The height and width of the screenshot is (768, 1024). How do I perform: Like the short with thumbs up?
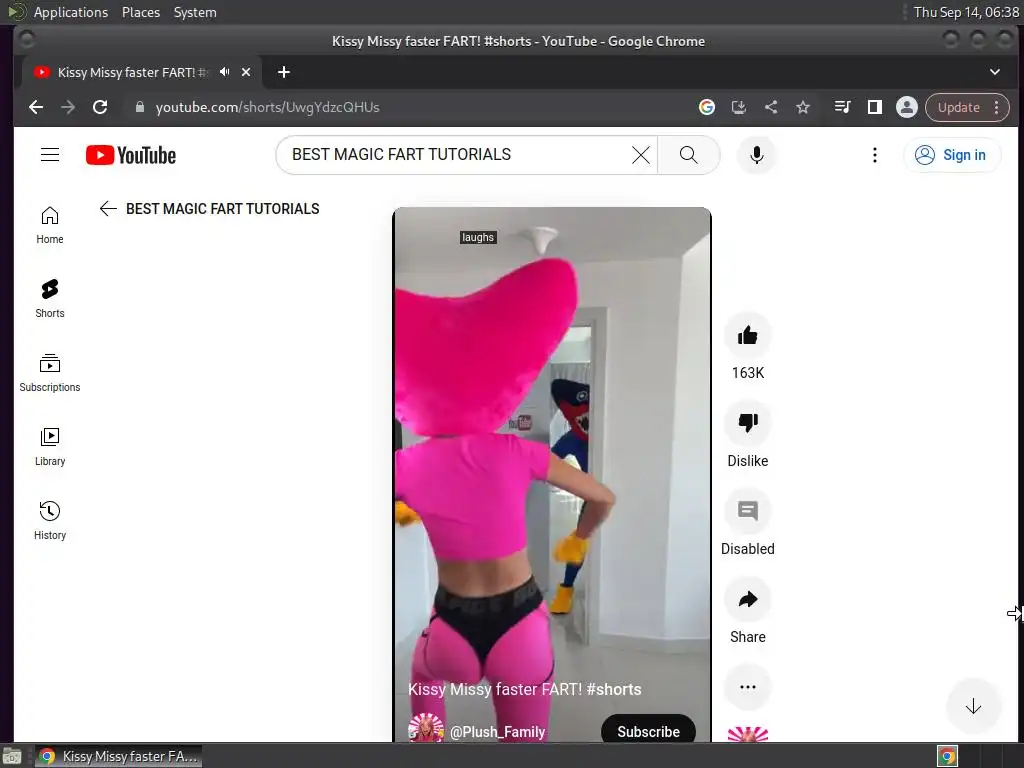pos(748,336)
